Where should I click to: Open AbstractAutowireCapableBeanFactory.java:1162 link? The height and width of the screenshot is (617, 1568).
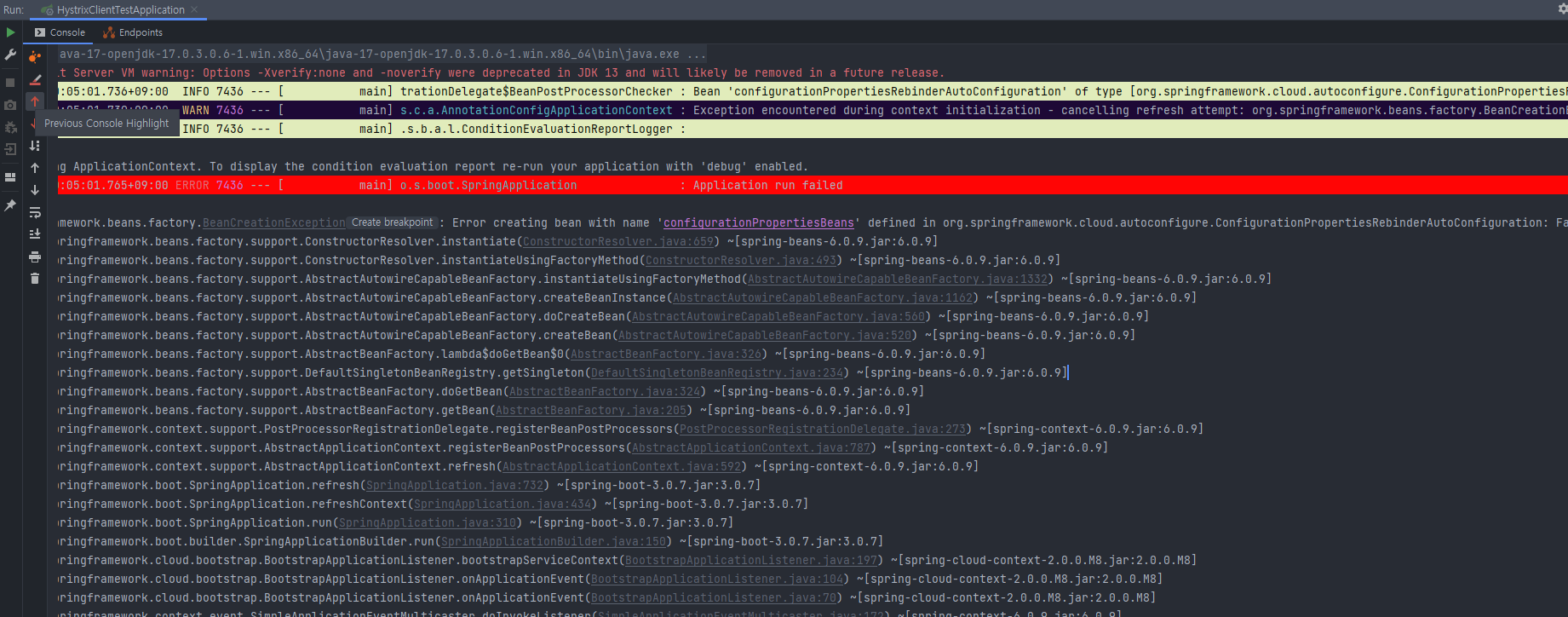tap(823, 298)
